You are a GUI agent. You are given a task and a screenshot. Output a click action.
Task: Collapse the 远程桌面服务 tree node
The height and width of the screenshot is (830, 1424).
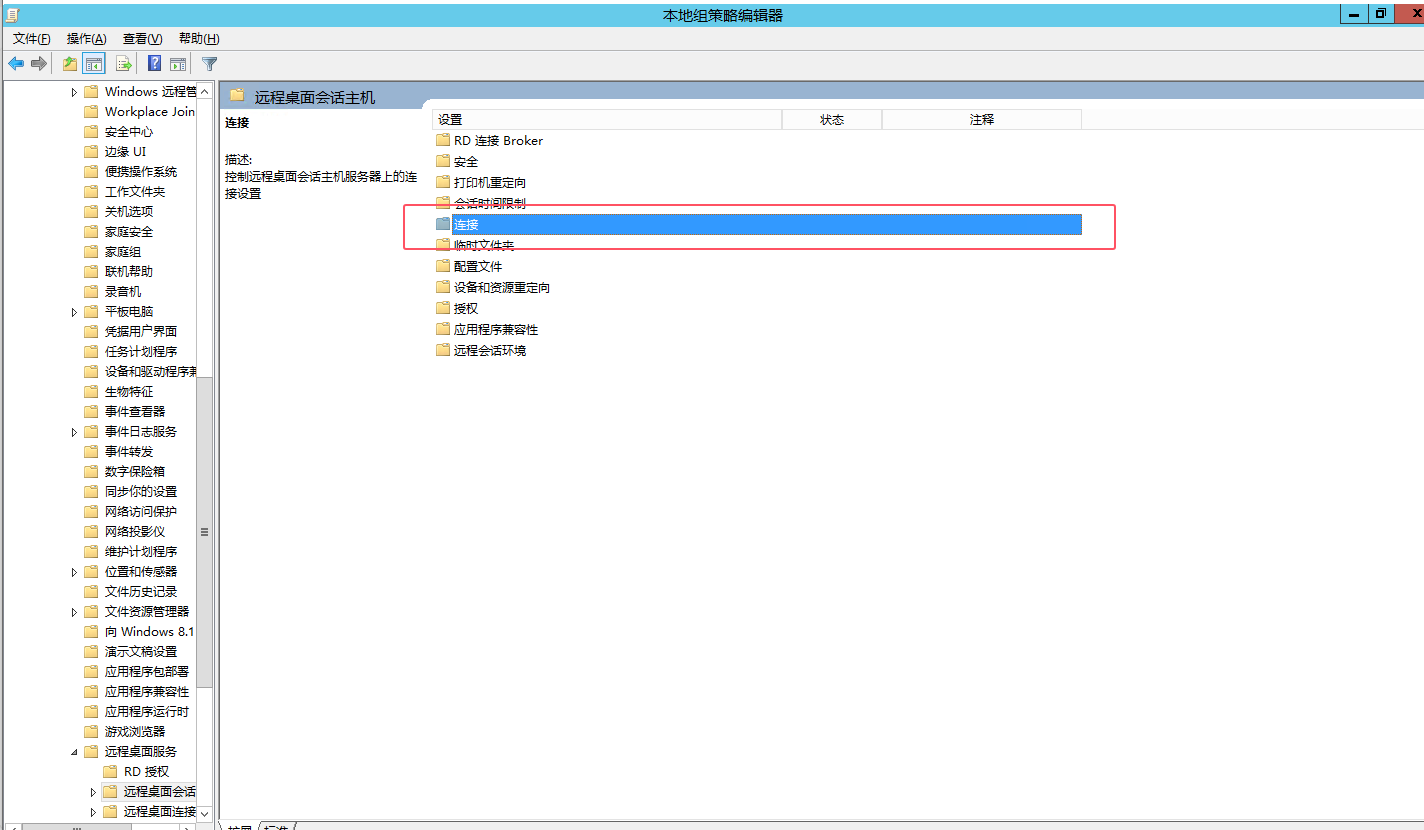point(72,751)
